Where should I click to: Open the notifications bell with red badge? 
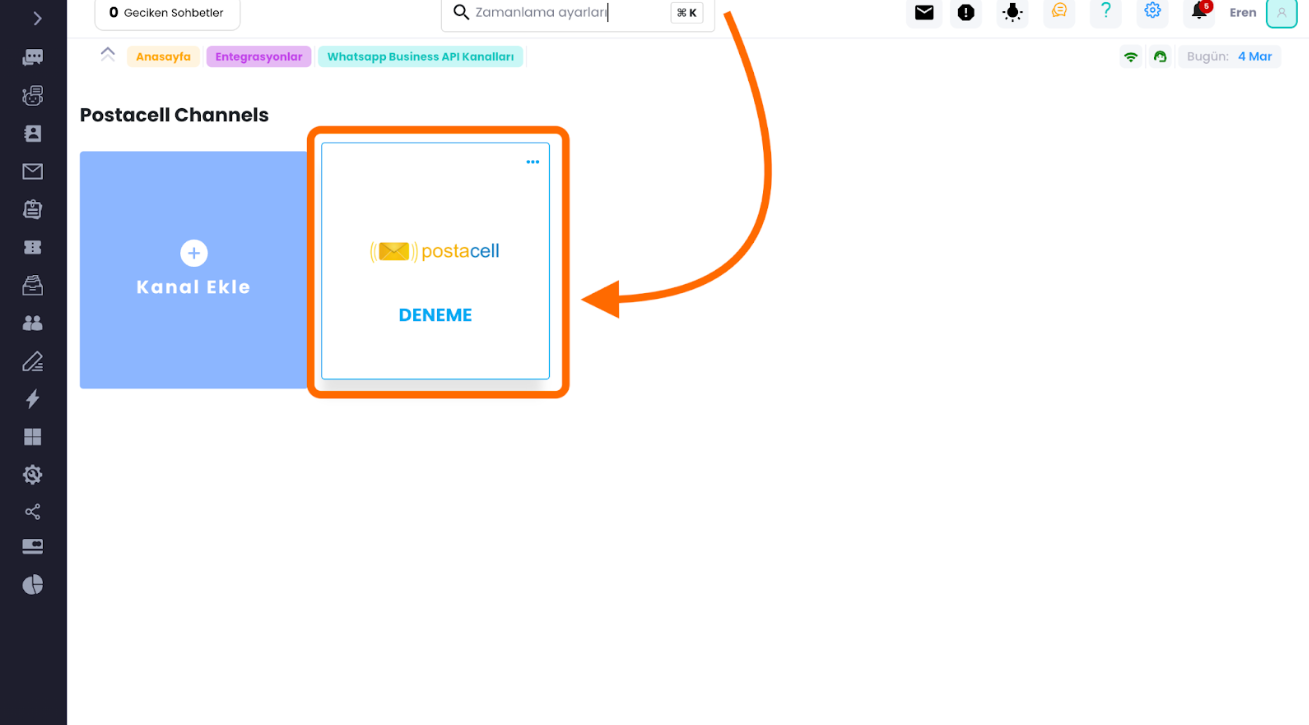(x=1199, y=12)
